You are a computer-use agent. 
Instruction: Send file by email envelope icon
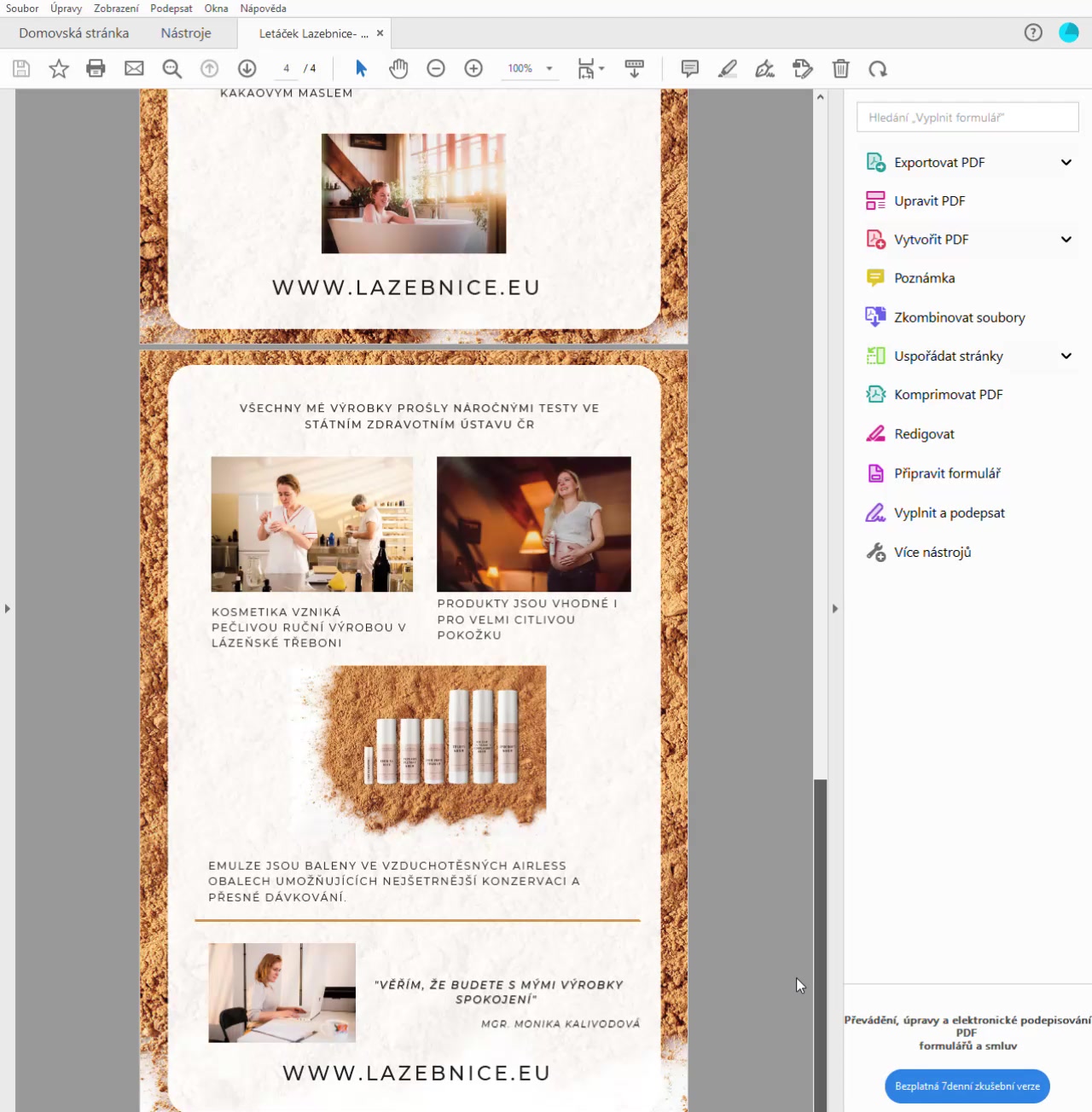(134, 69)
